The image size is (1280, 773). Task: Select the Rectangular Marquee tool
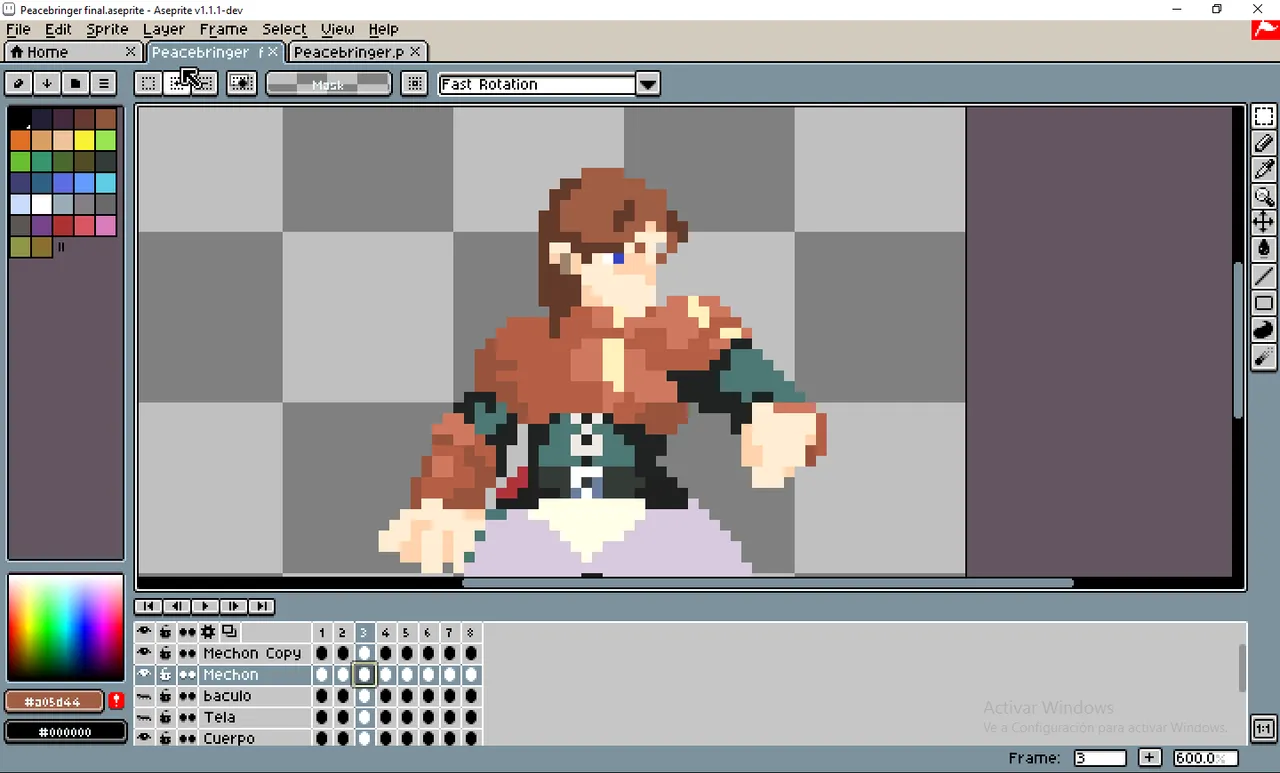pos(1263,116)
